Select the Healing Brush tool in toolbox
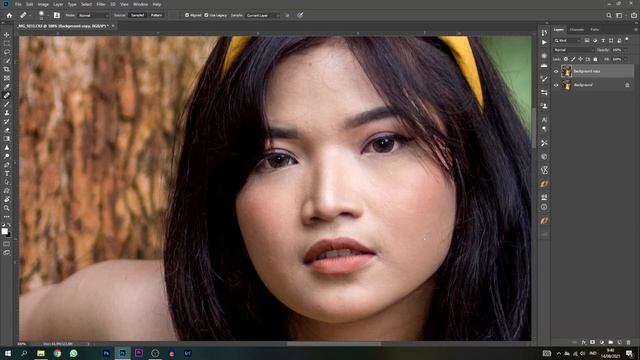This screenshot has height=360, width=640. pyautogui.click(x=7, y=95)
